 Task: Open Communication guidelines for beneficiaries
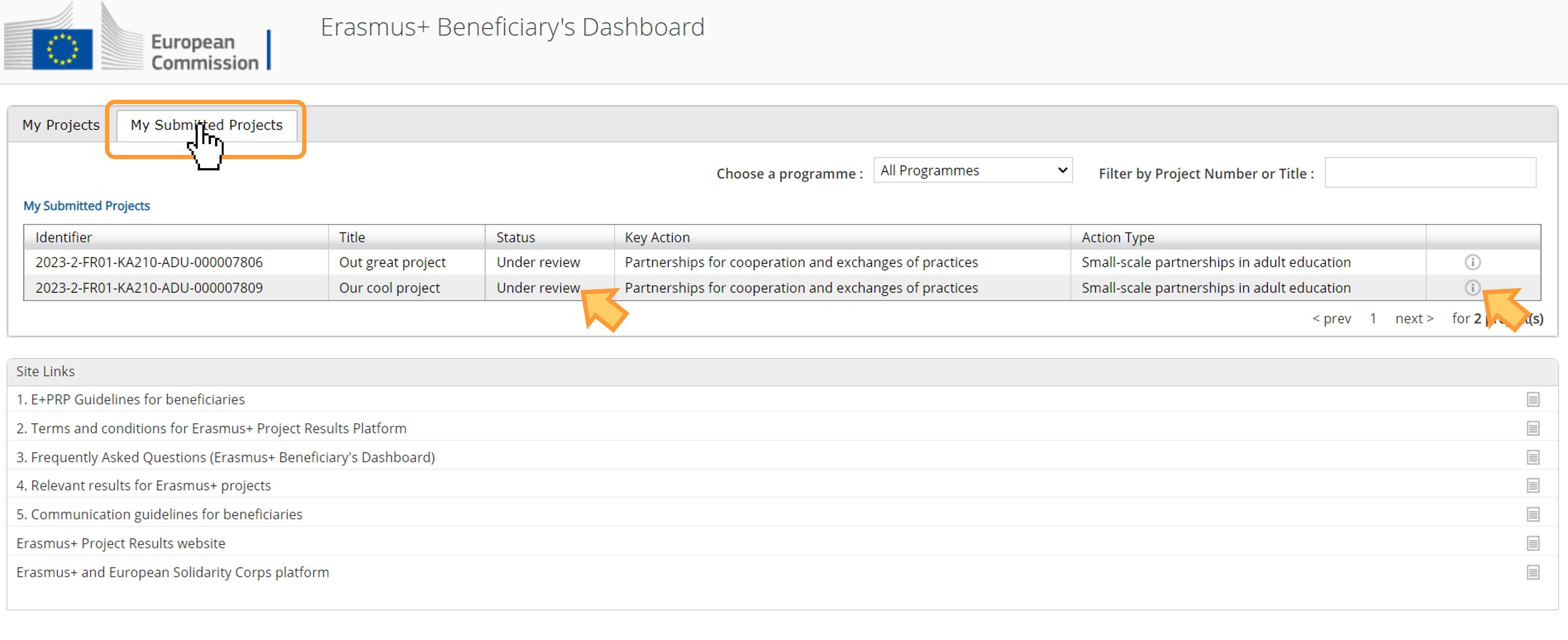coord(159,515)
